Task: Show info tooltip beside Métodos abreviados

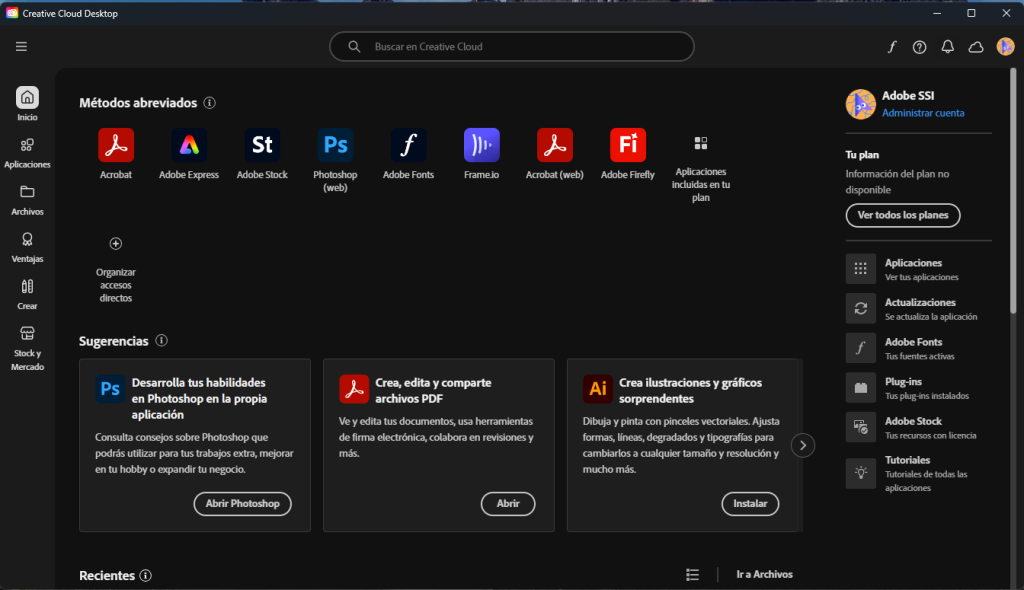Action: pos(209,103)
